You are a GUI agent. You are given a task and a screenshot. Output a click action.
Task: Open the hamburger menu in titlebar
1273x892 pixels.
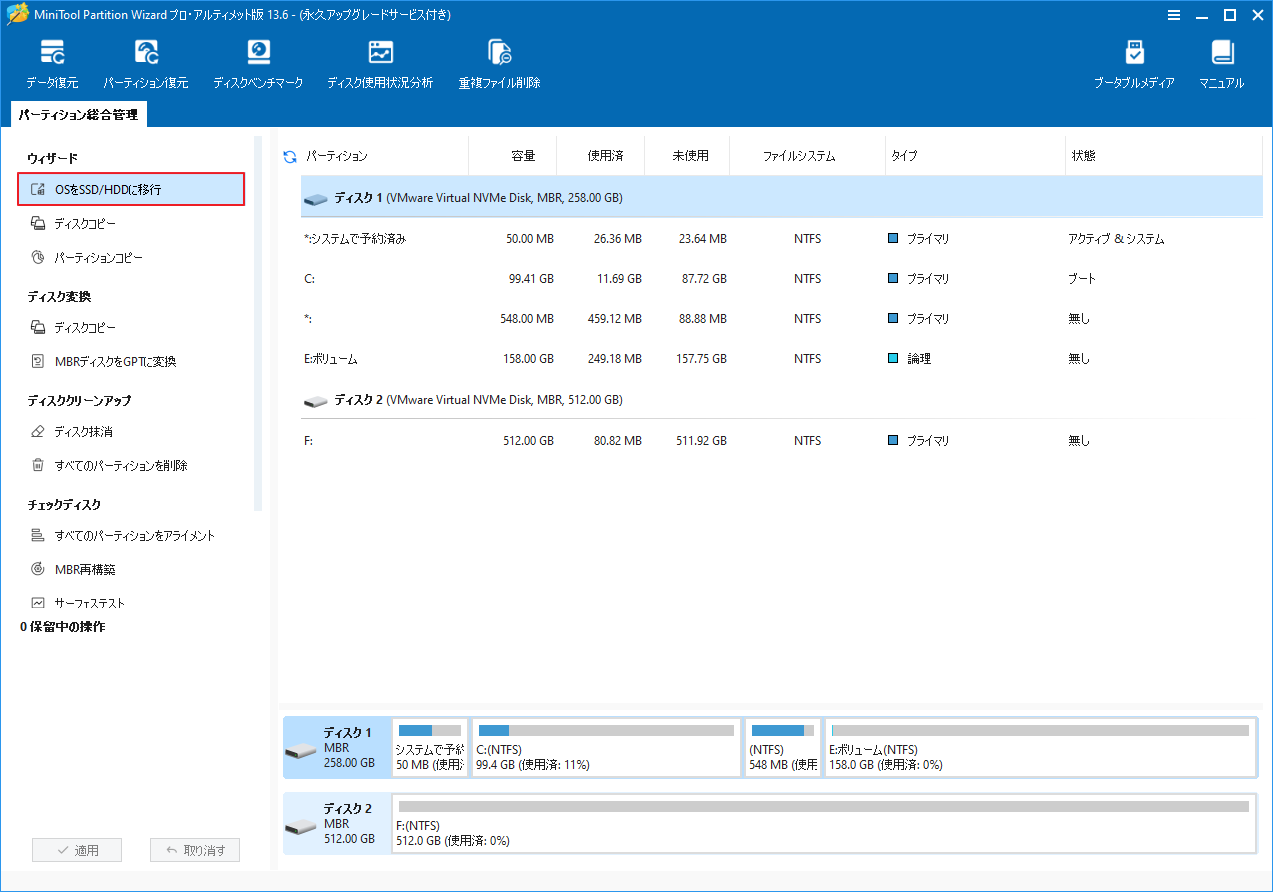[1173, 15]
